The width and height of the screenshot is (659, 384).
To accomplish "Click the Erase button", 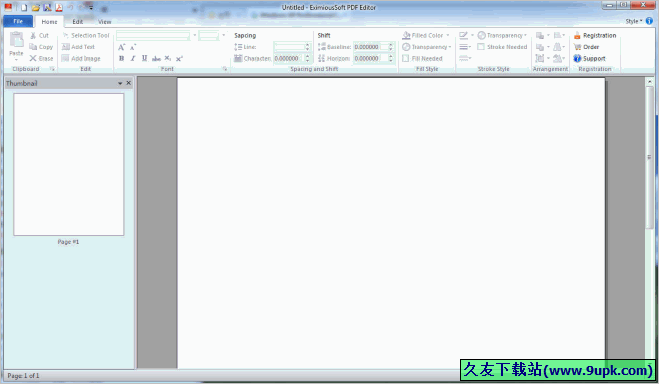I will 41,58.
